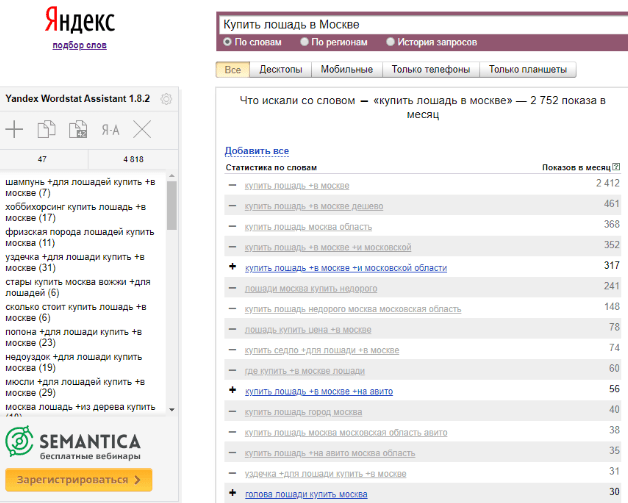Remove 'купить лошадь +в москве' with minus icon
Screen dimensions: 628x503
click(x=232, y=185)
